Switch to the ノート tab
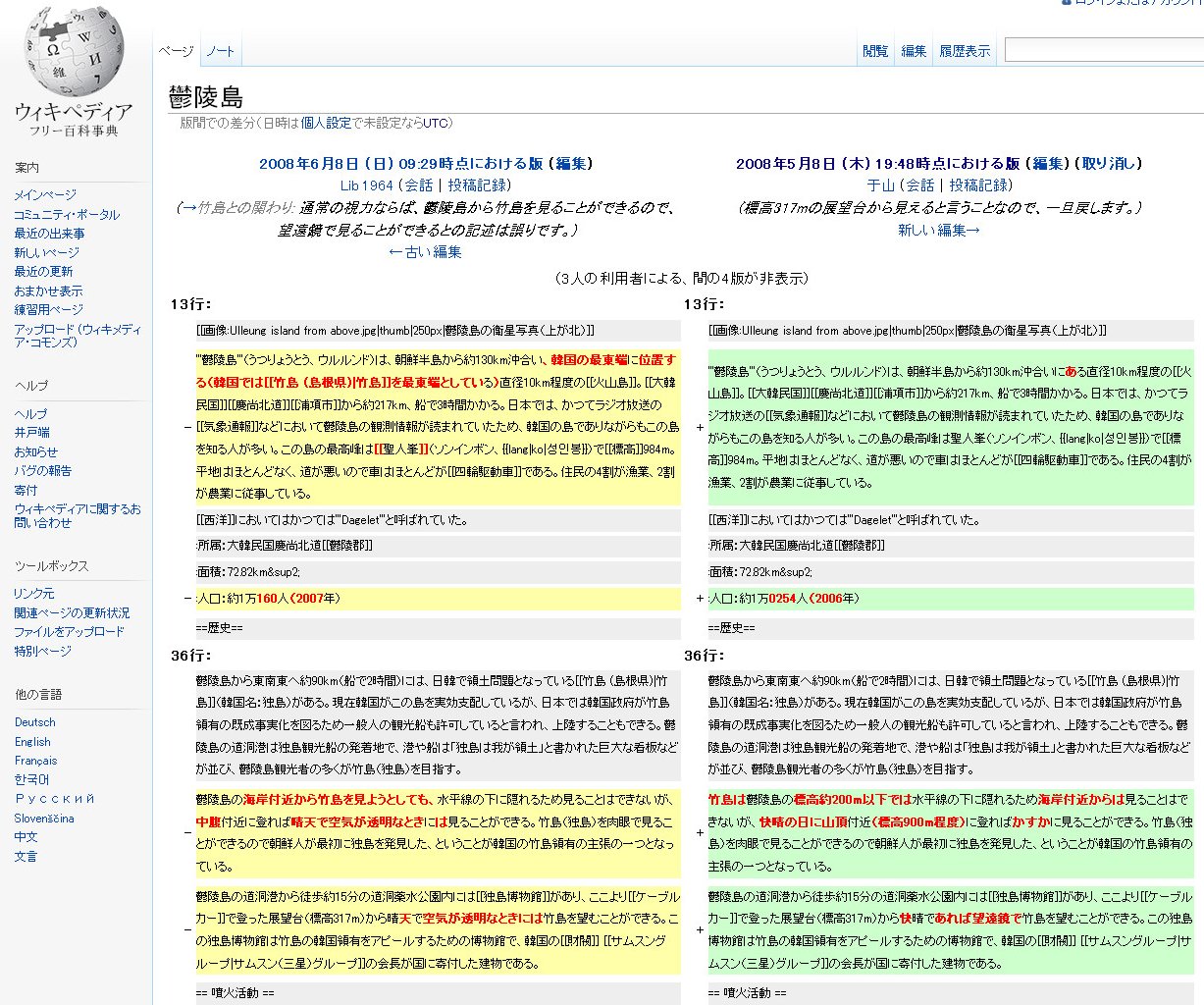The width and height of the screenshot is (1204, 1005). click(220, 51)
